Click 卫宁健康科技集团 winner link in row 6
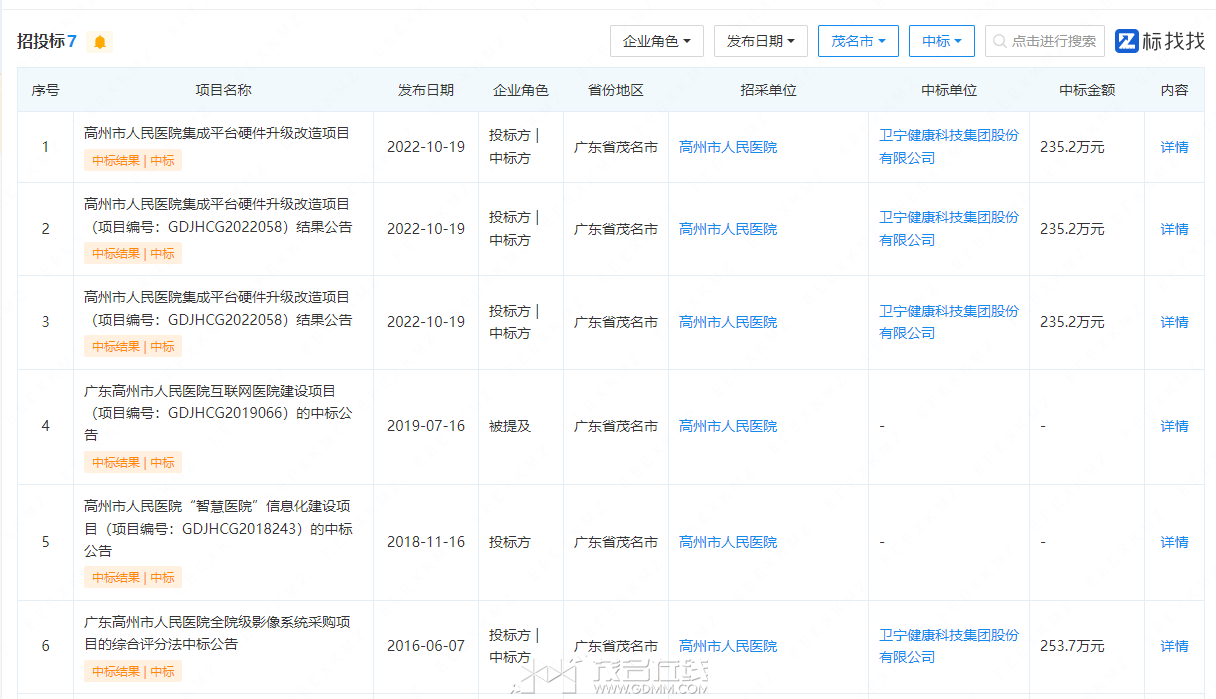The image size is (1216, 699). click(x=949, y=646)
